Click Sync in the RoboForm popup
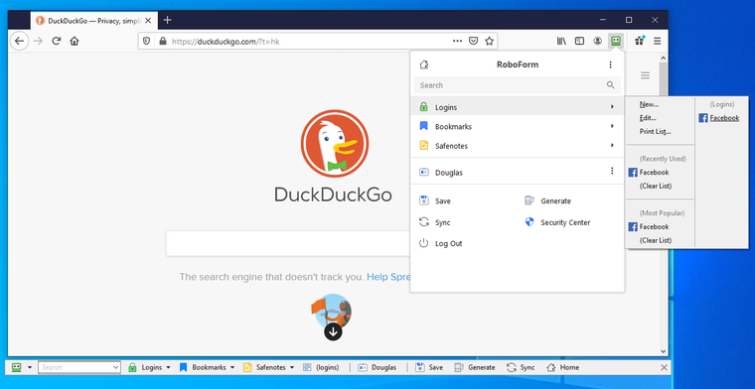The height and width of the screenshot is (389, 755). [435, 222]
